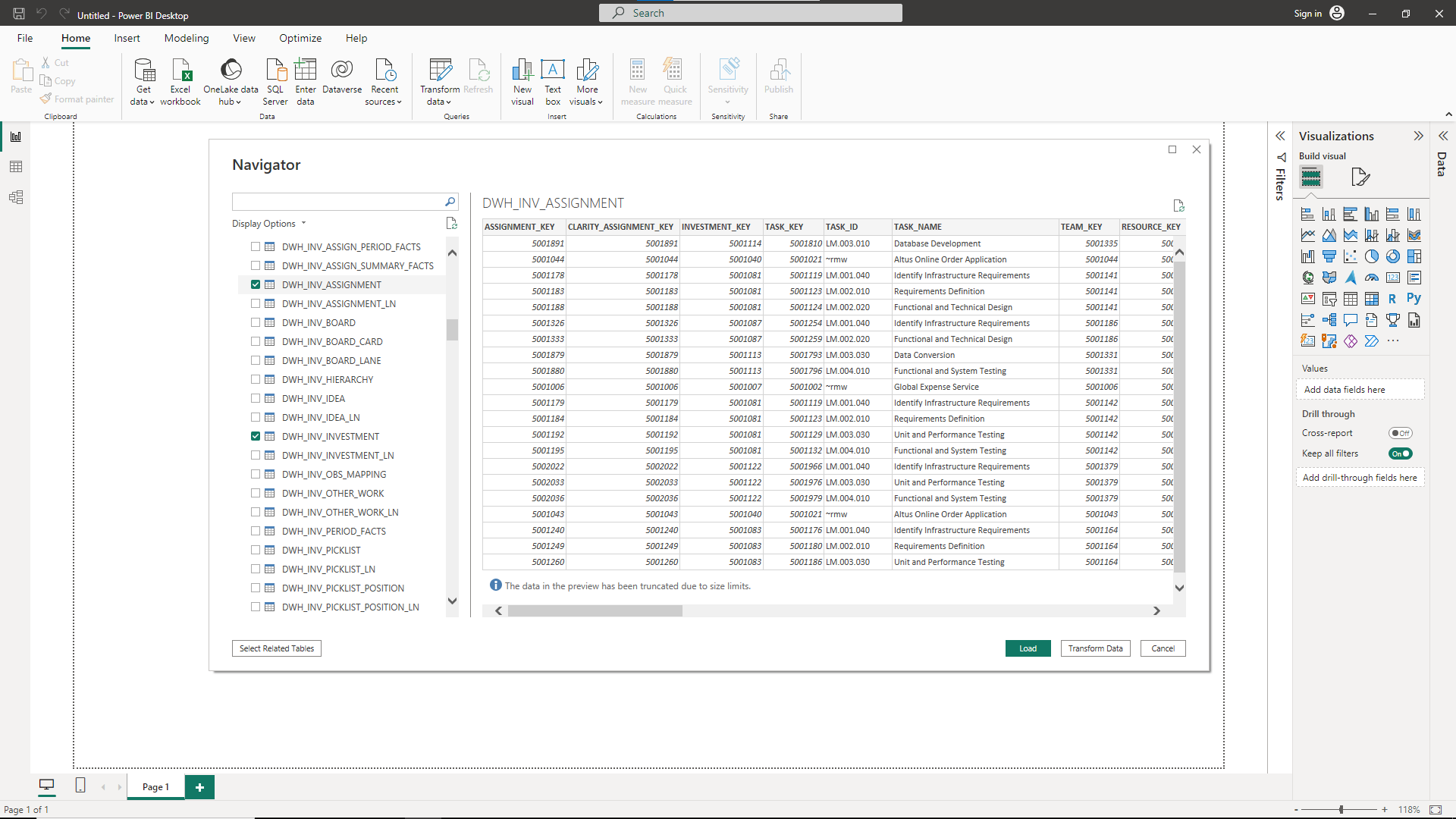Check DWH_INV_IDEA table checkbox
1456x819 pixels.
[256, 398]
